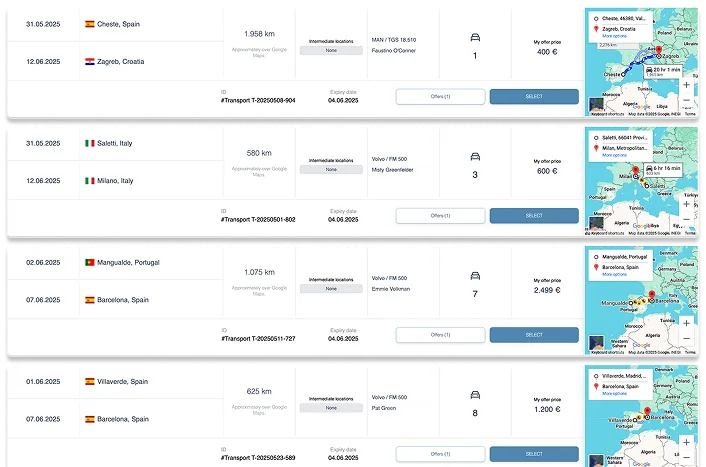Click the red Zagreb destination pin on map

click(658, 49)
